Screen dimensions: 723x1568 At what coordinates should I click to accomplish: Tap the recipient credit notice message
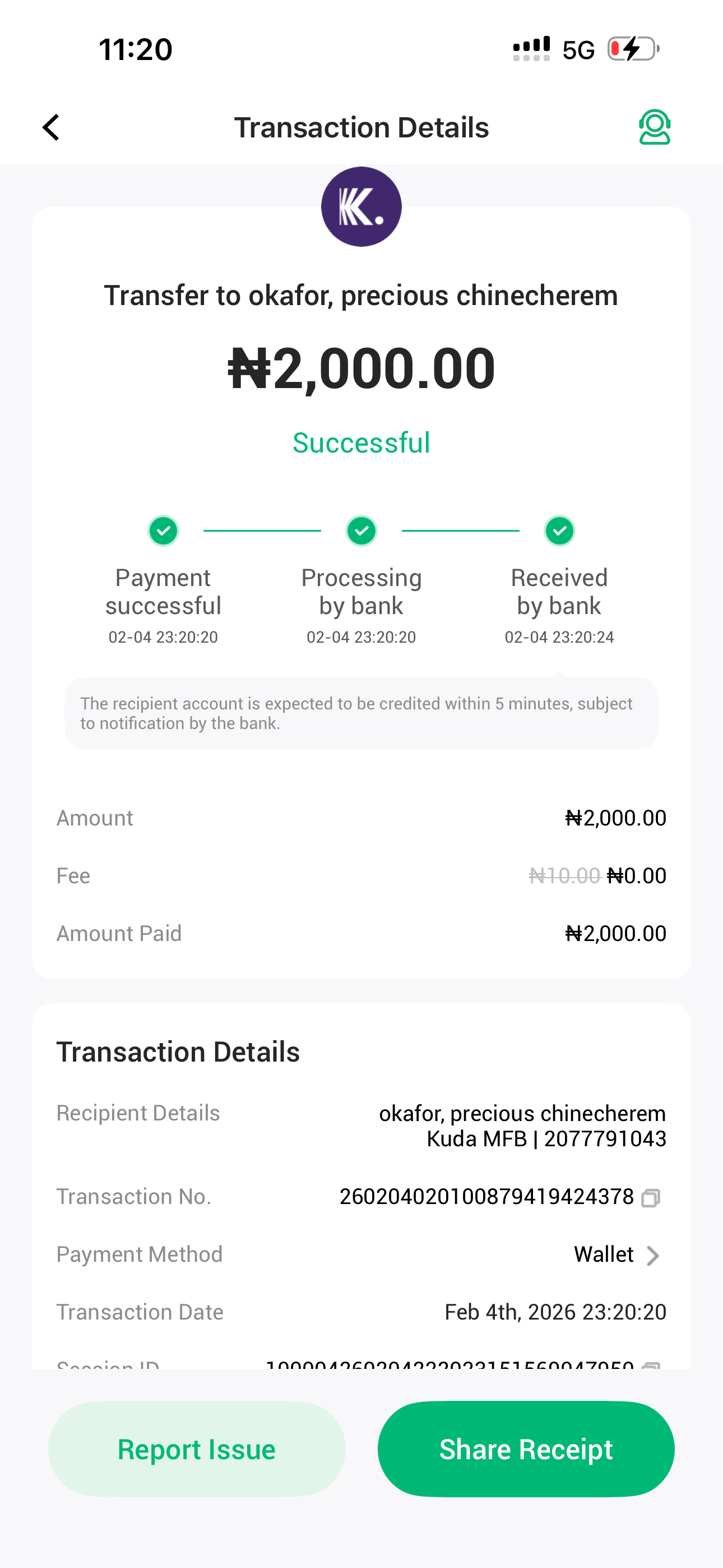[361, 713]
